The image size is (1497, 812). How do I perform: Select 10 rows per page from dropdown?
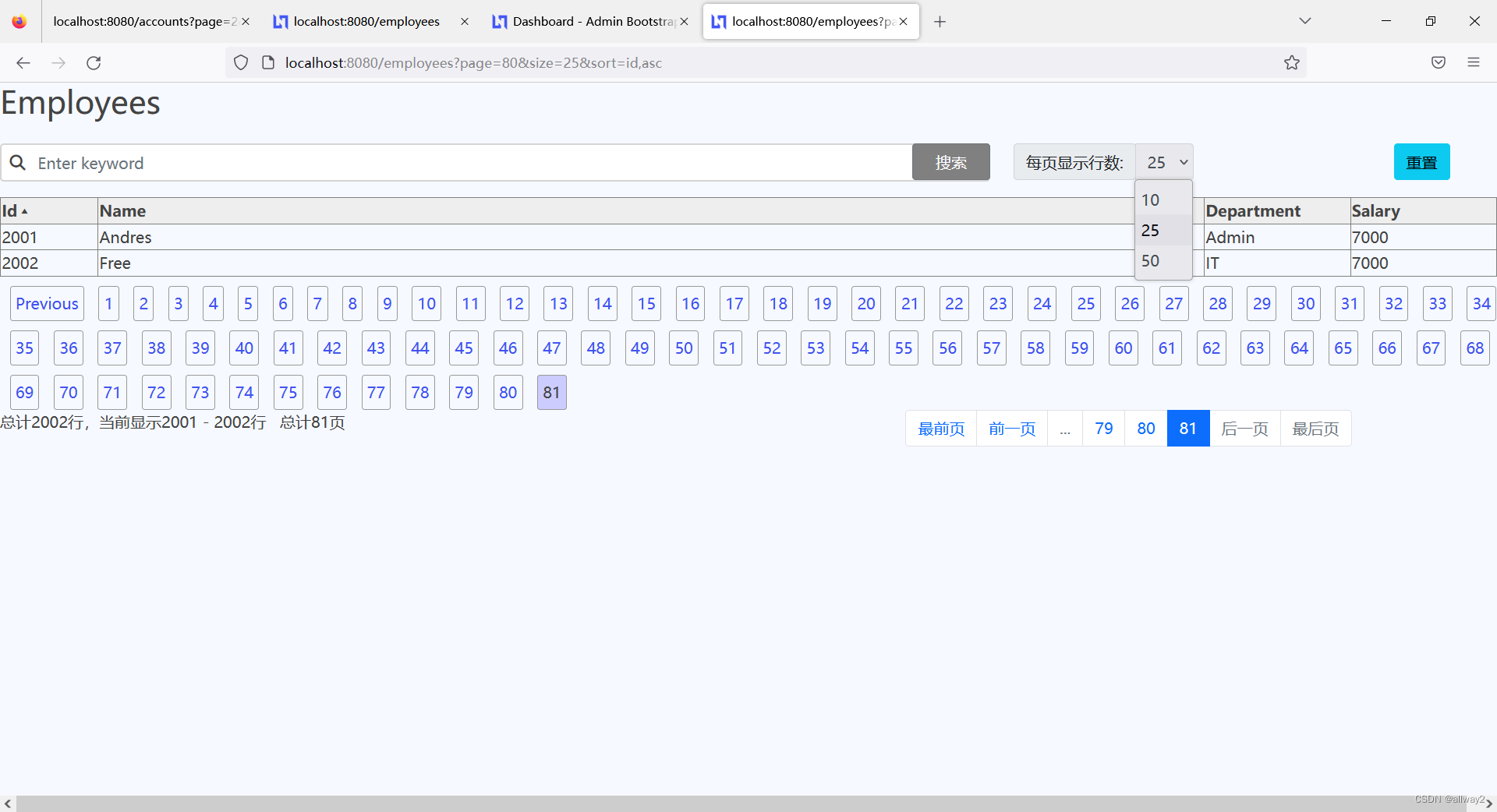click(x=1152, y=200)
